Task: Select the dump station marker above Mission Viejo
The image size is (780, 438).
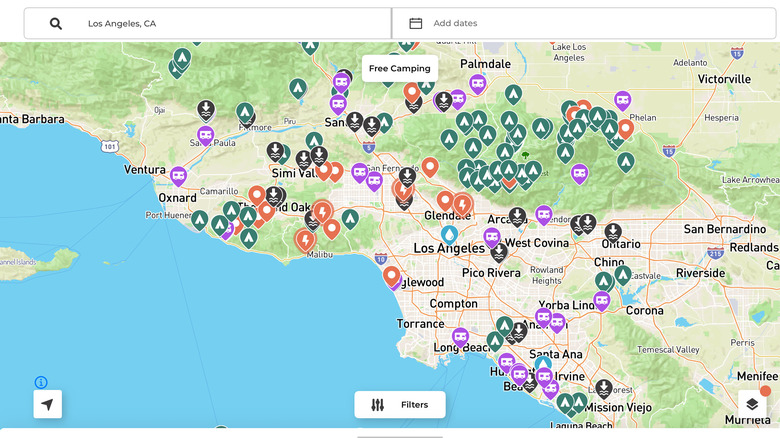Action: click(604, 387)
